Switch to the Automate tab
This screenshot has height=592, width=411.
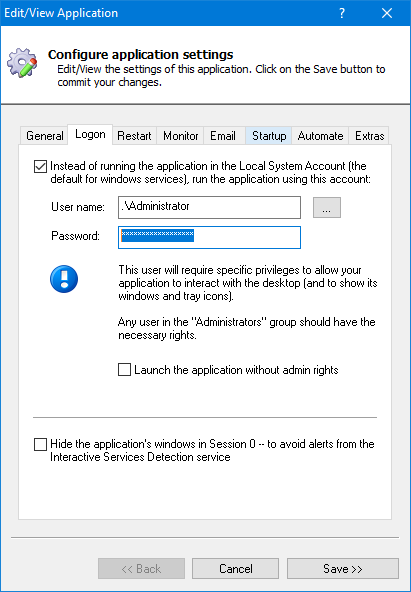click(x=320, y=136)
